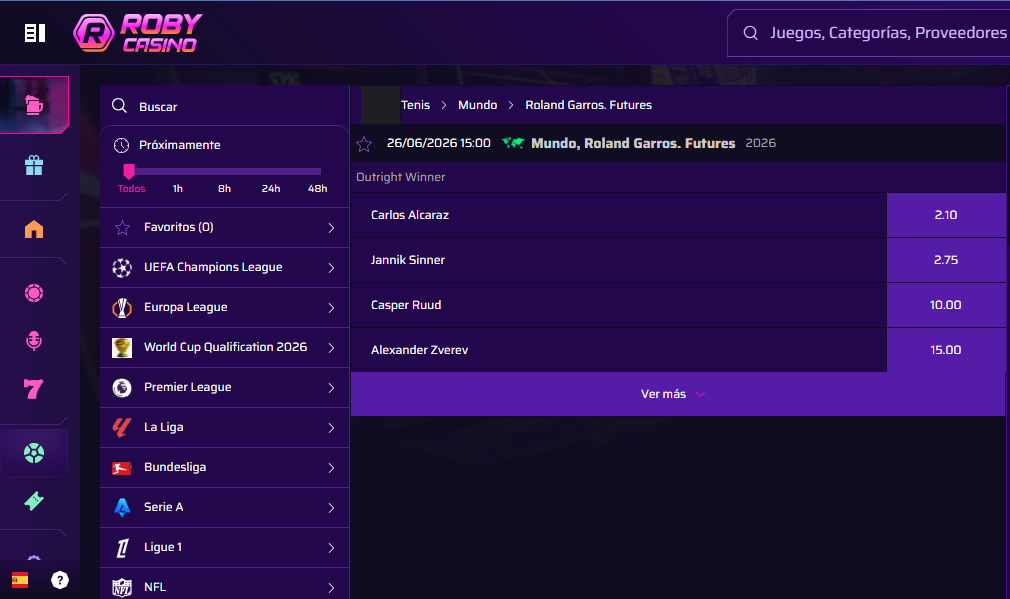Click the Próximamente clock icon
1010x599 pixels.
(x=121, y=146)
